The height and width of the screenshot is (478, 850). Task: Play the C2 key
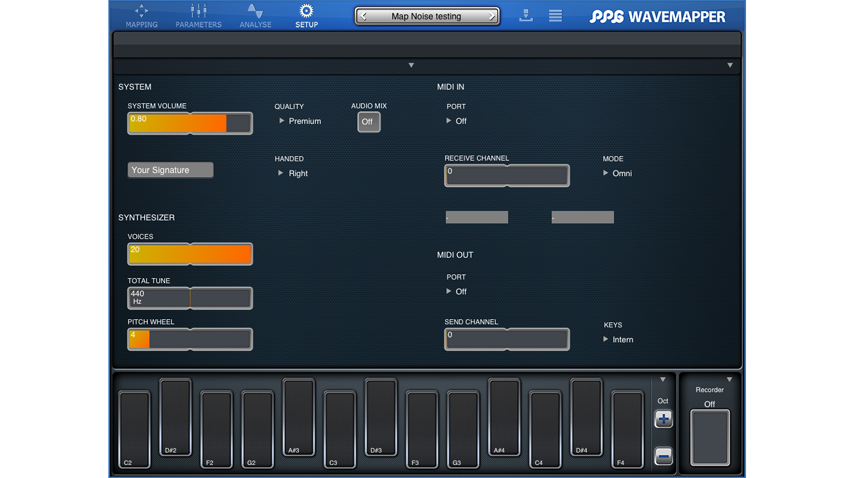coord(134,429)
